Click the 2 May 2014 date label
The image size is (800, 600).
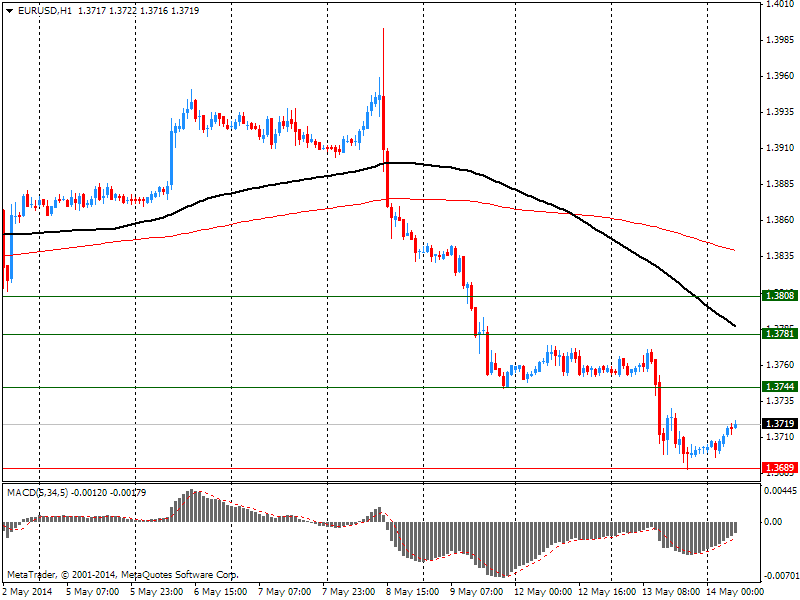coord(28,592)
